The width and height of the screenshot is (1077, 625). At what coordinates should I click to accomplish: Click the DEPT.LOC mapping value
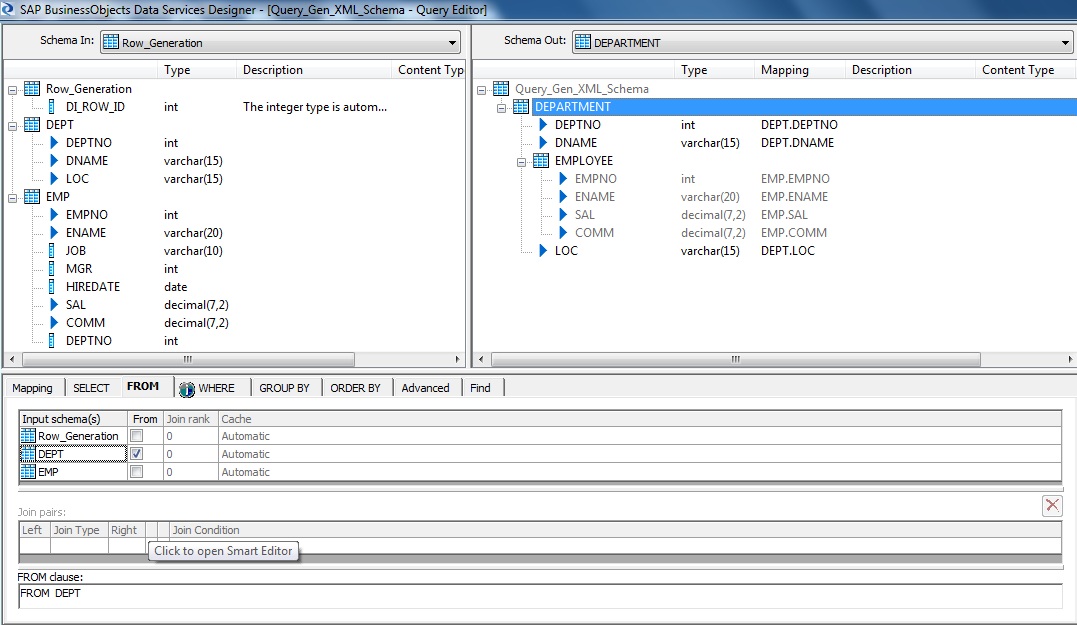pyautogui.click(x=788, y=251)
